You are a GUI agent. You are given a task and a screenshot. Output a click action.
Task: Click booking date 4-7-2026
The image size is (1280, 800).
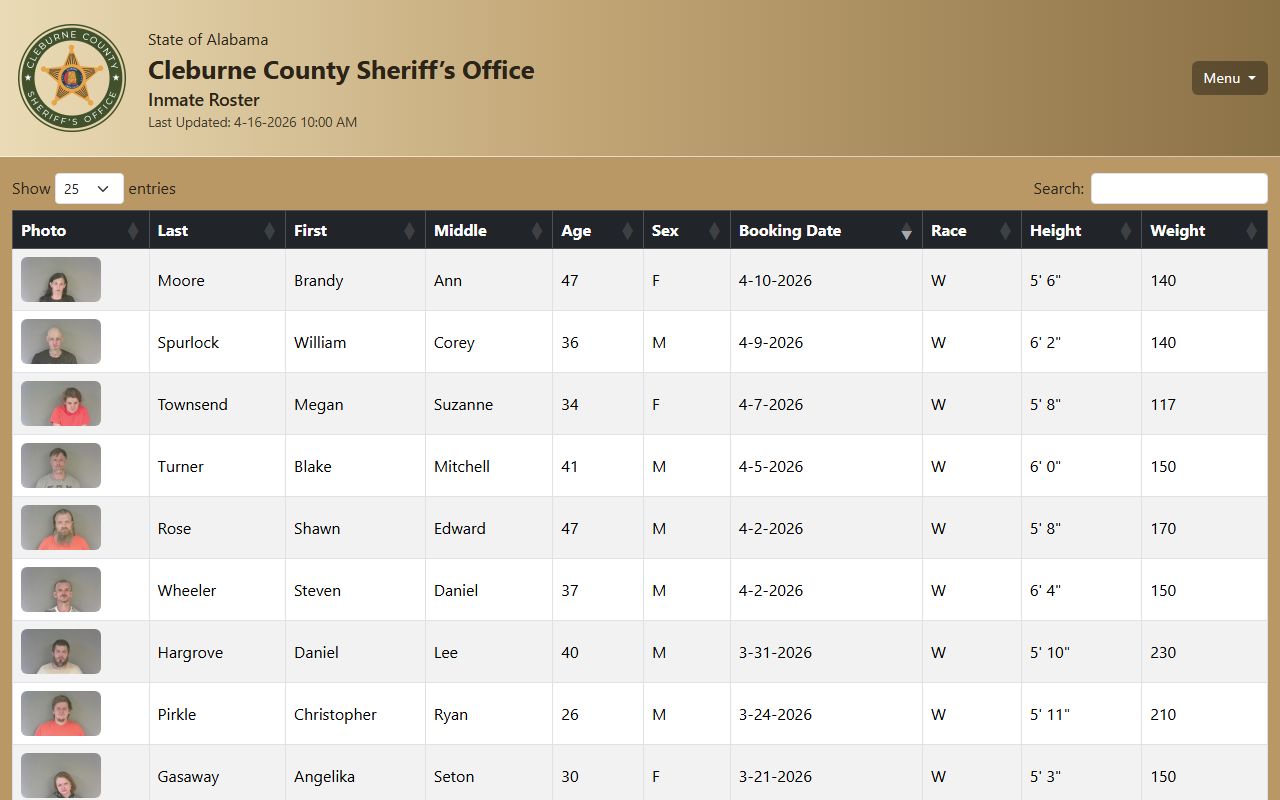(x=771, y=404)
